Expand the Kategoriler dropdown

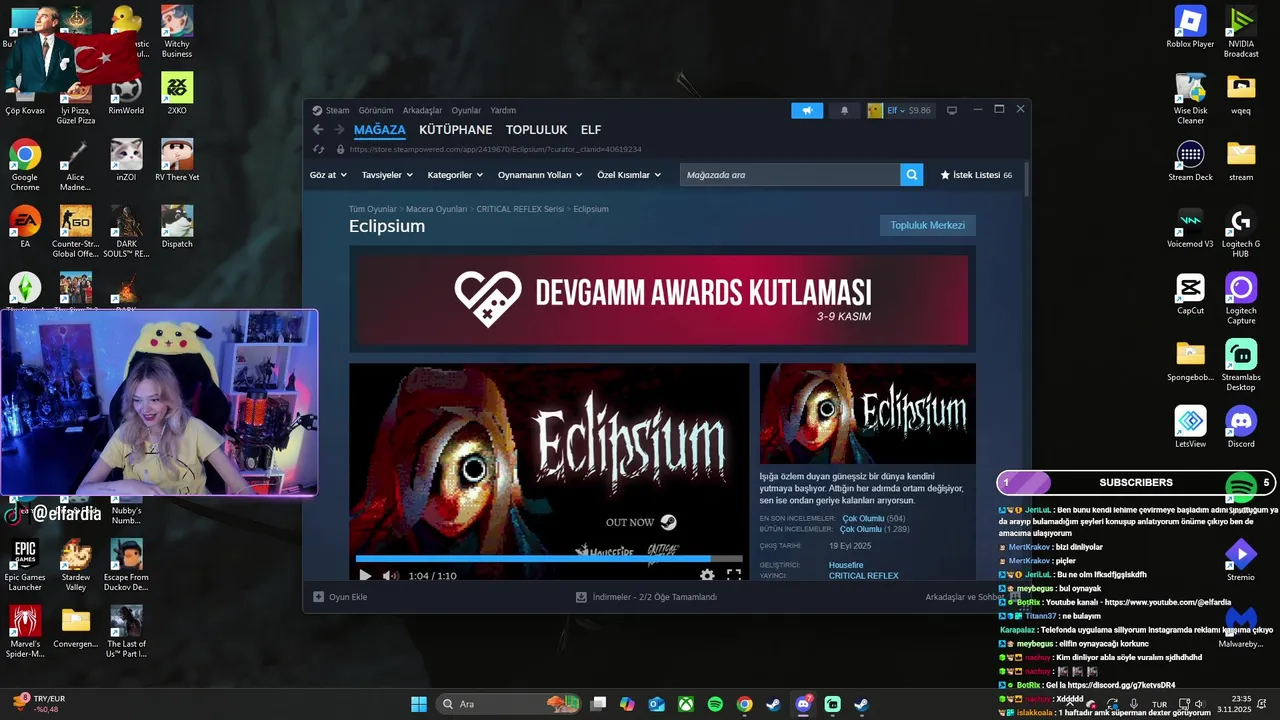455,175
